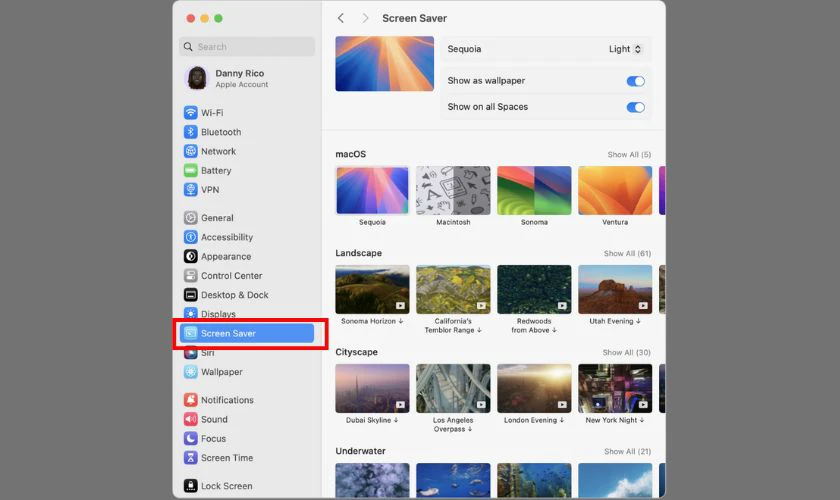Viewport: 840px width, 500px height.
Task: Select the Macintosh screen saver thumbnail
Action: point(453,190)
